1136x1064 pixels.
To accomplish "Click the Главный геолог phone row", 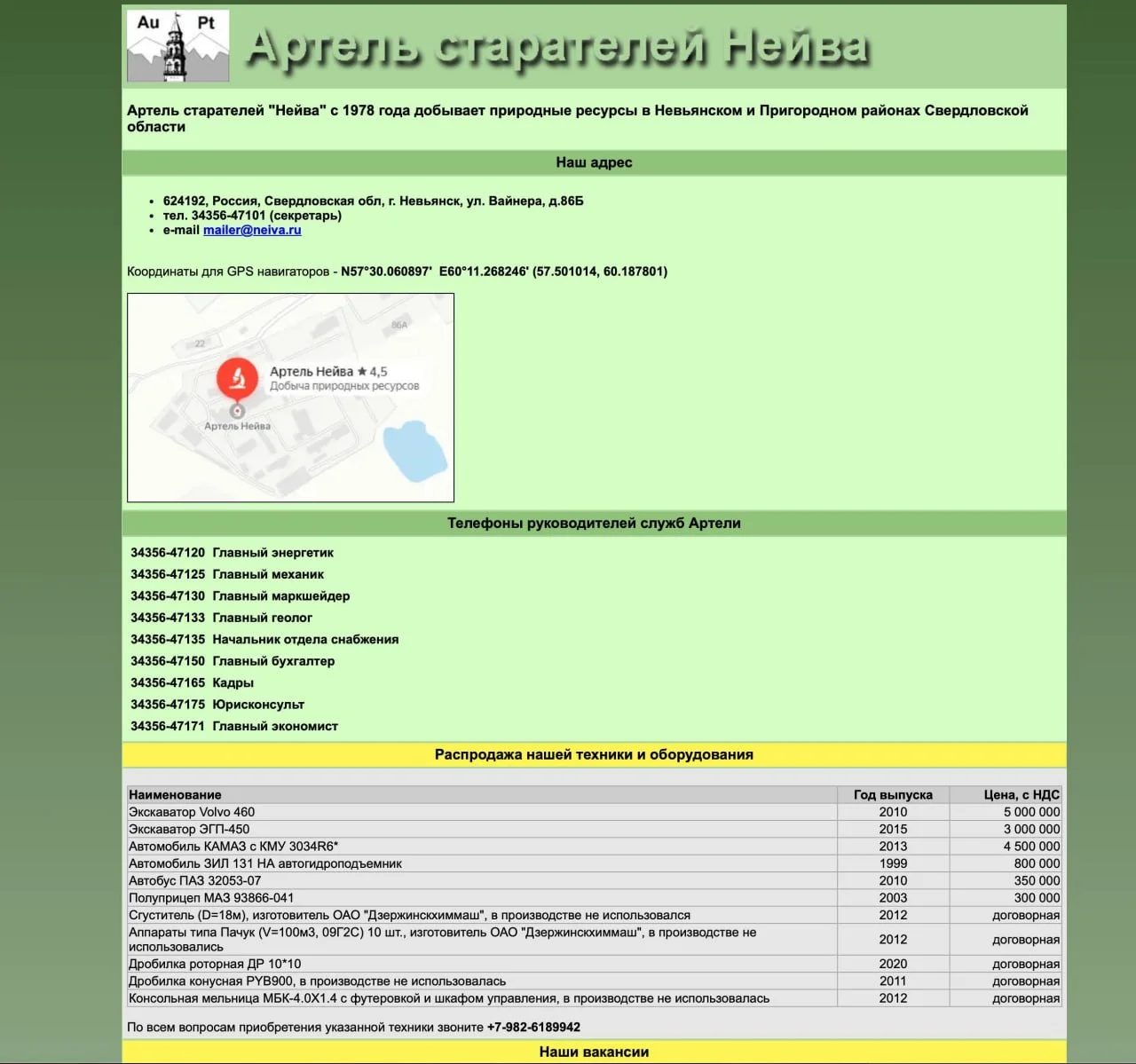I will [x=221, y=618].
